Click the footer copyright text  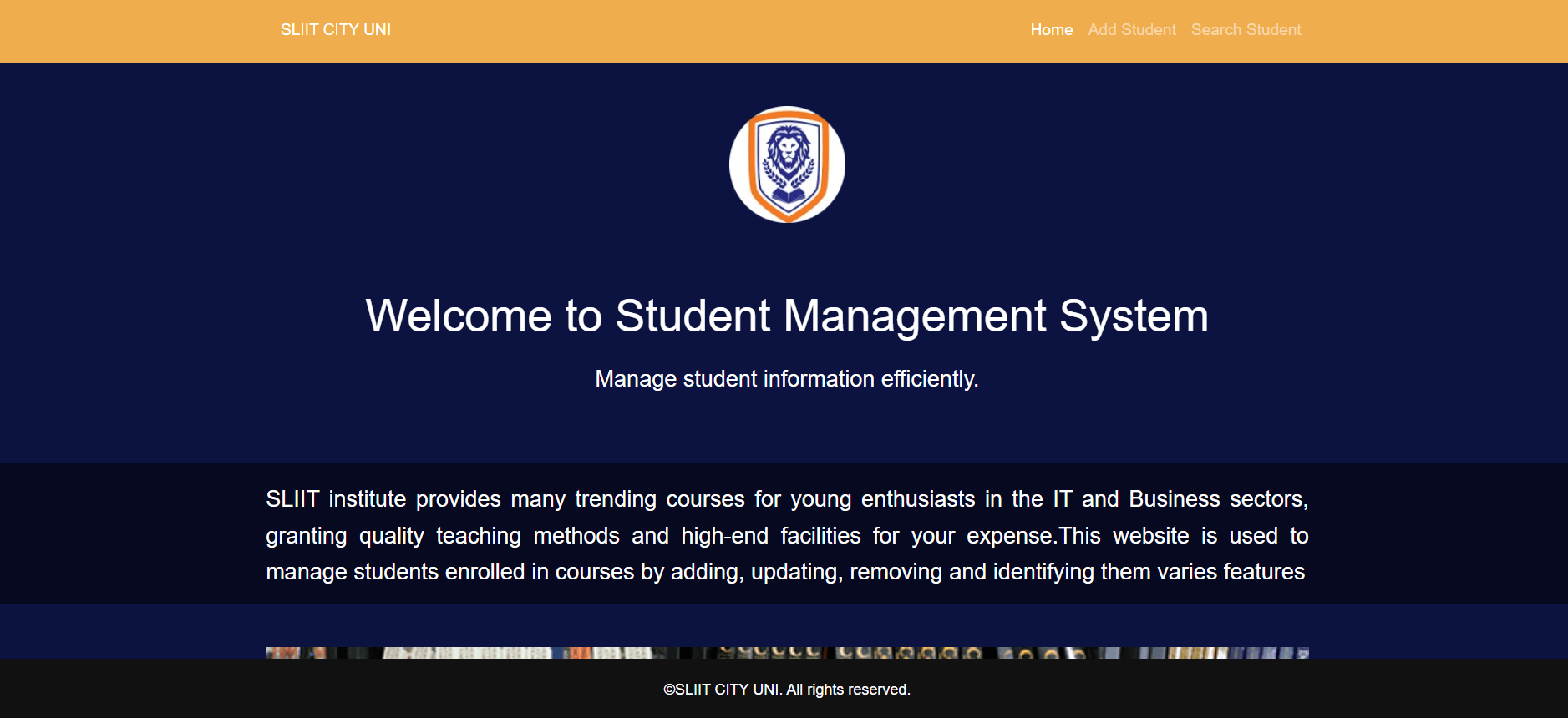pos(787,690)
